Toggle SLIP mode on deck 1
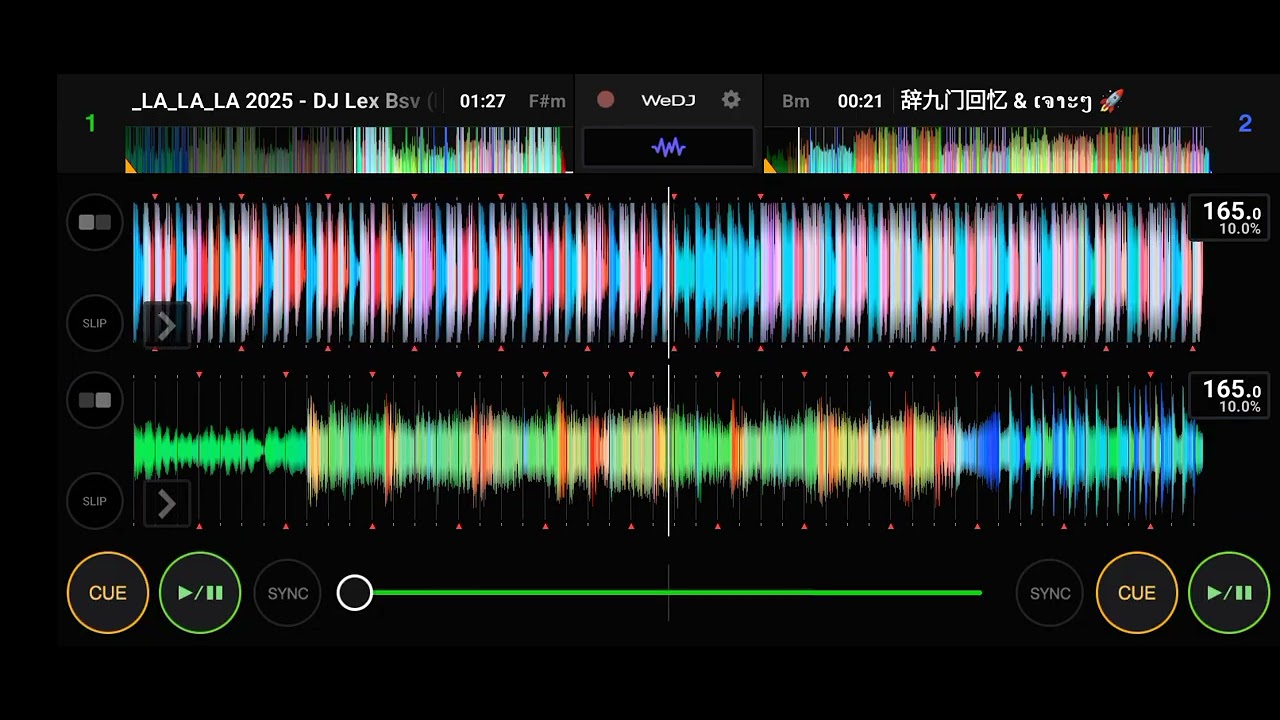1280x720 pixels. (x=95, y=323)
